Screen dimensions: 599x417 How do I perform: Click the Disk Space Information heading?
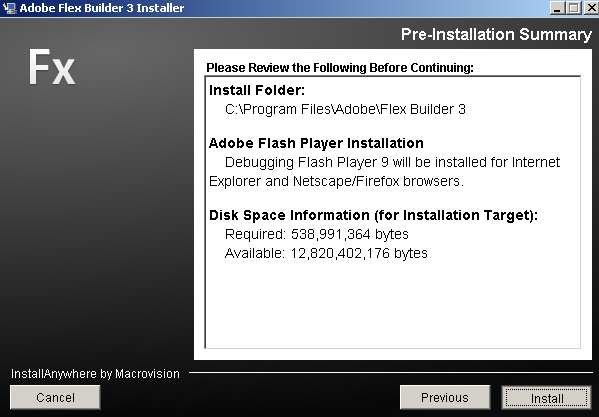pos(373,215)
